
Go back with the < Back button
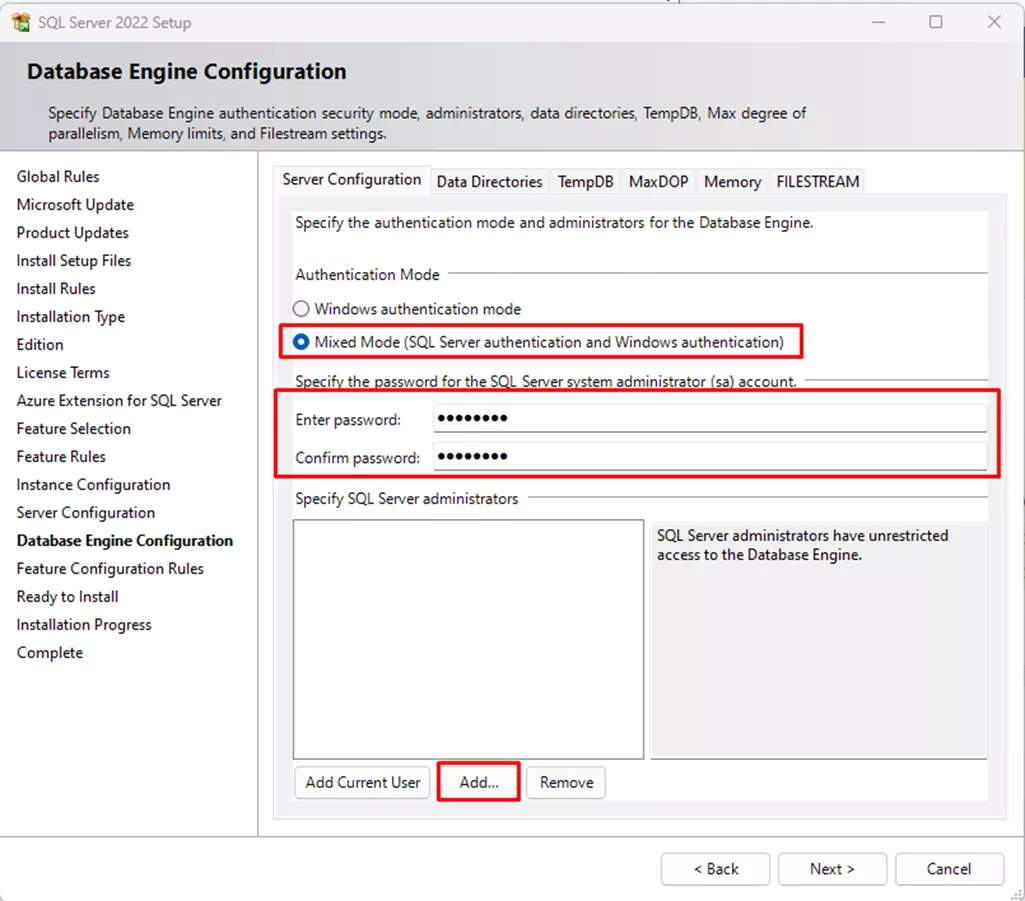point(716,869)
